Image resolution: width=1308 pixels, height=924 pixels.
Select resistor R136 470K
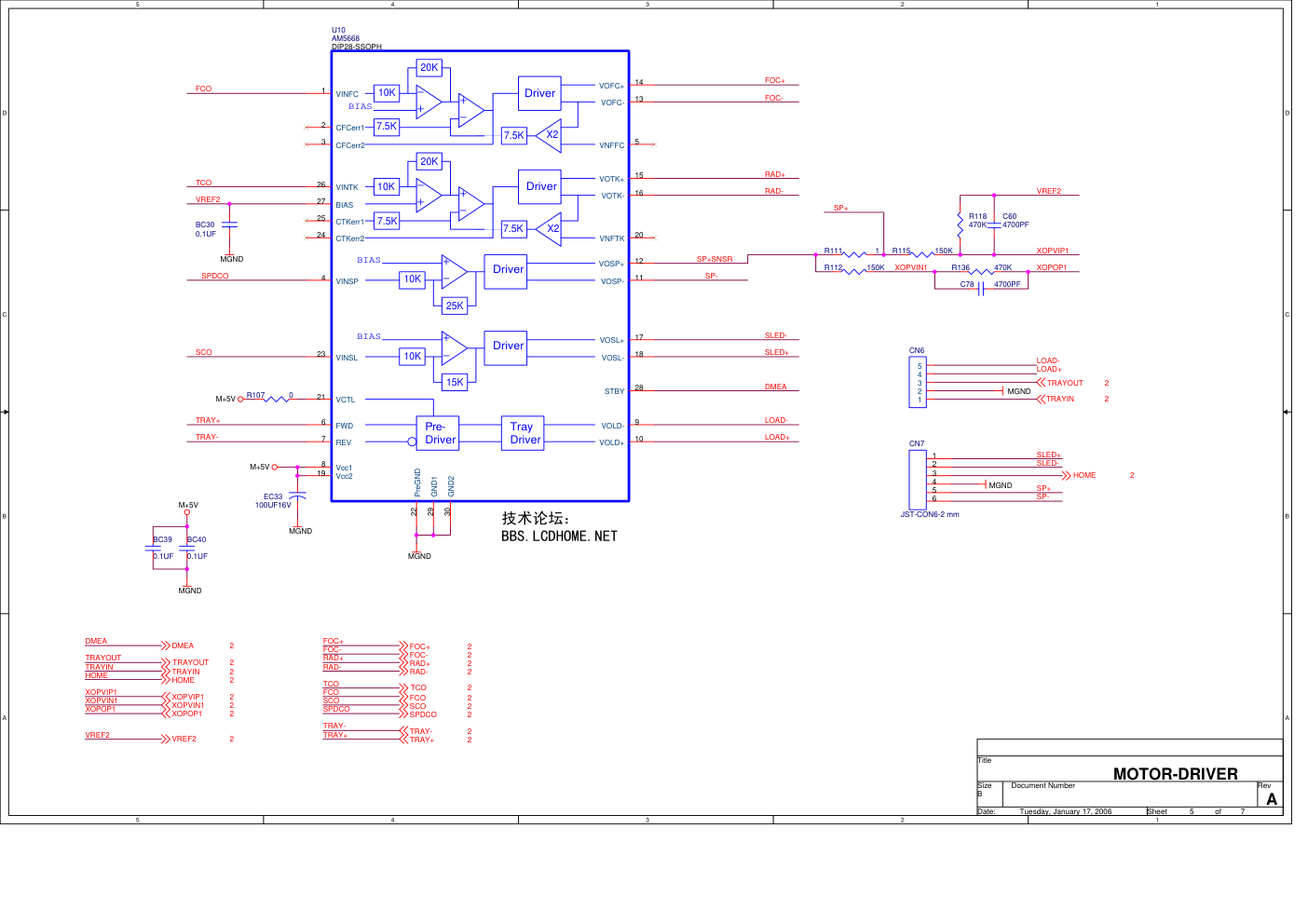pos(981,270)
